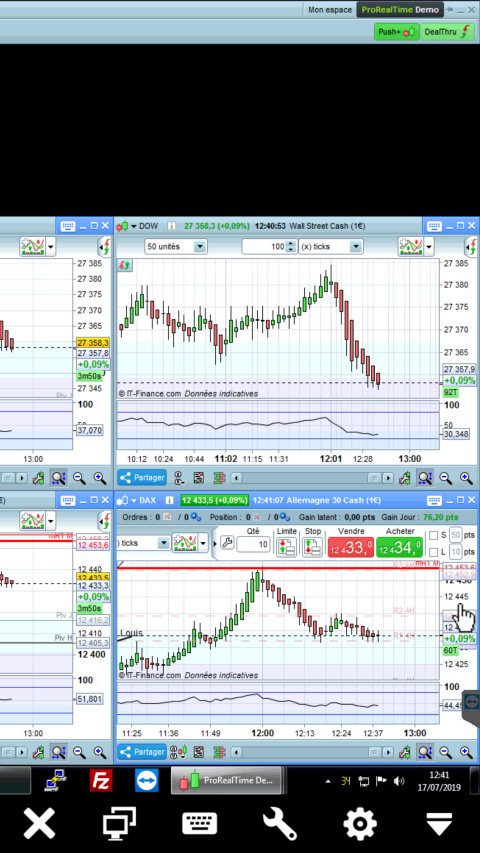The height and width of the screenshot is (853, 480).
Task: Click the red-green arrows icon on DOW chart
Action: tap(125, 265)
